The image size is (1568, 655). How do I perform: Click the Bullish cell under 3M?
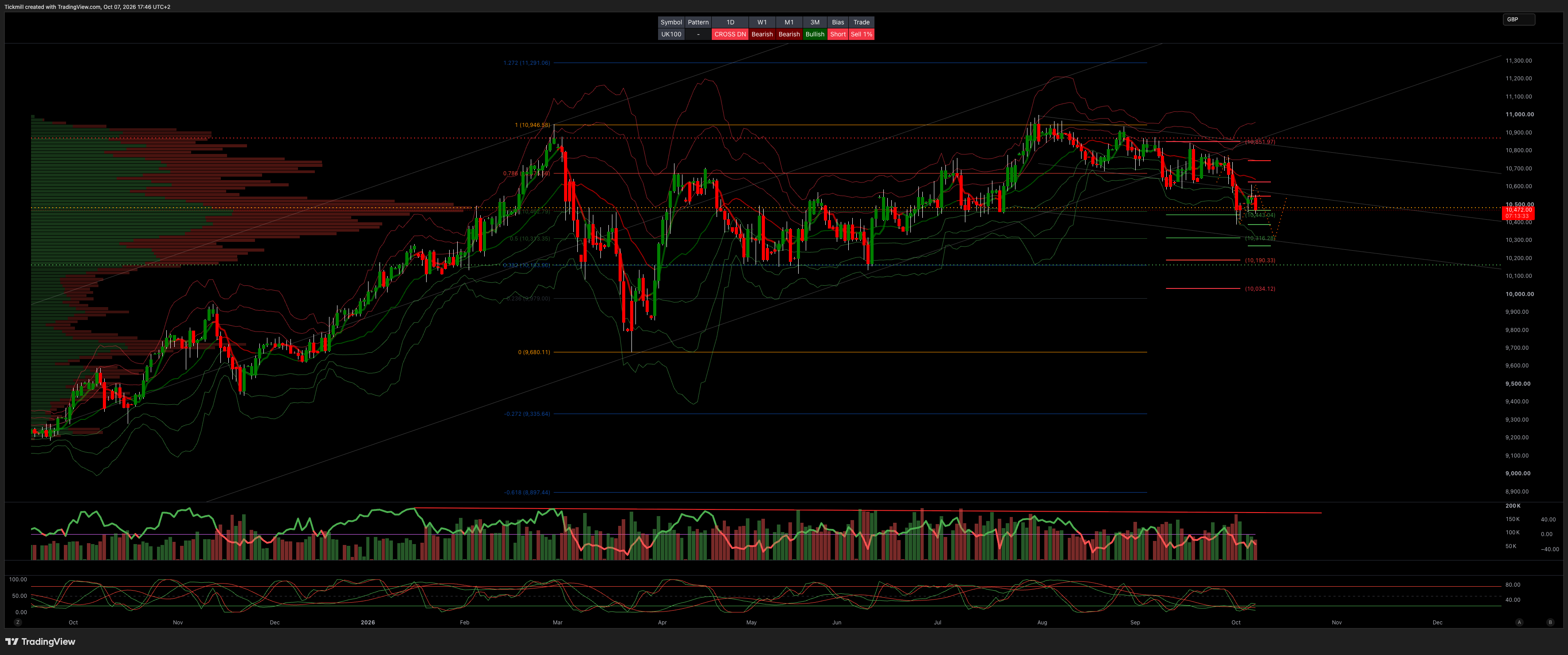click(x=815, y=34)
